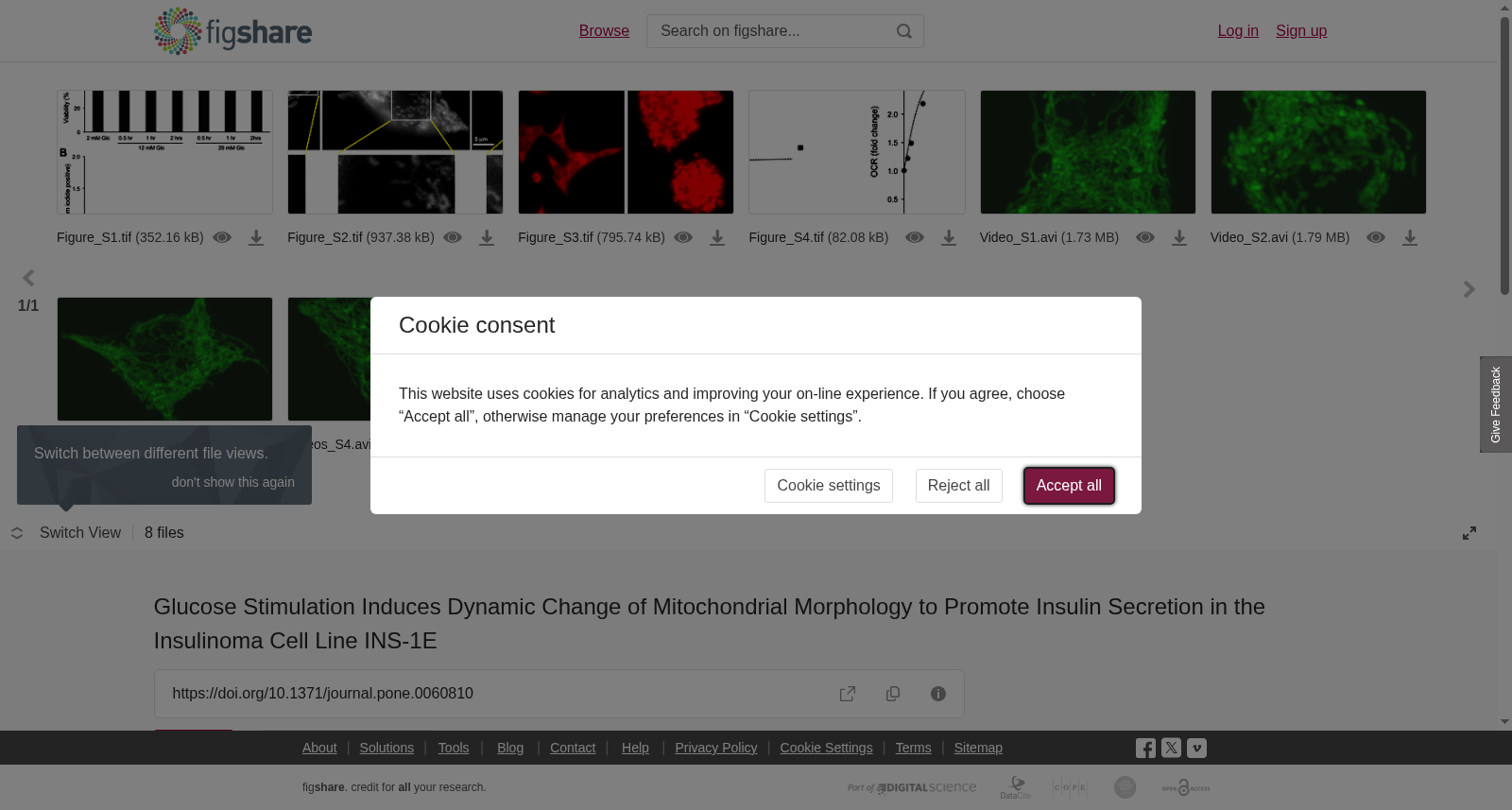Click the figshare logo
The width and height of the screenshot is (1512, 810).
click(x=232, y=31)
